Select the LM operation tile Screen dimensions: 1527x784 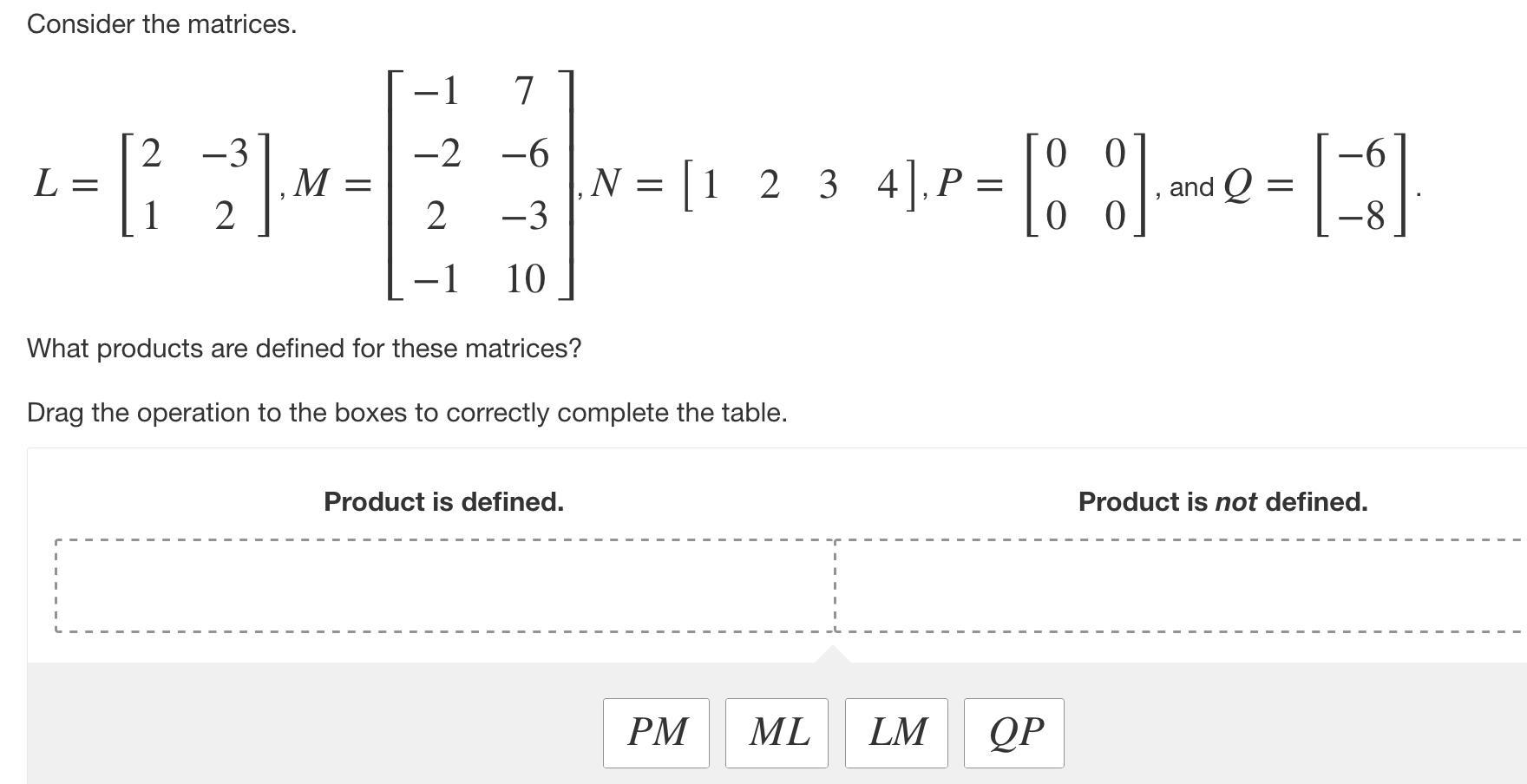coord(896,733)
